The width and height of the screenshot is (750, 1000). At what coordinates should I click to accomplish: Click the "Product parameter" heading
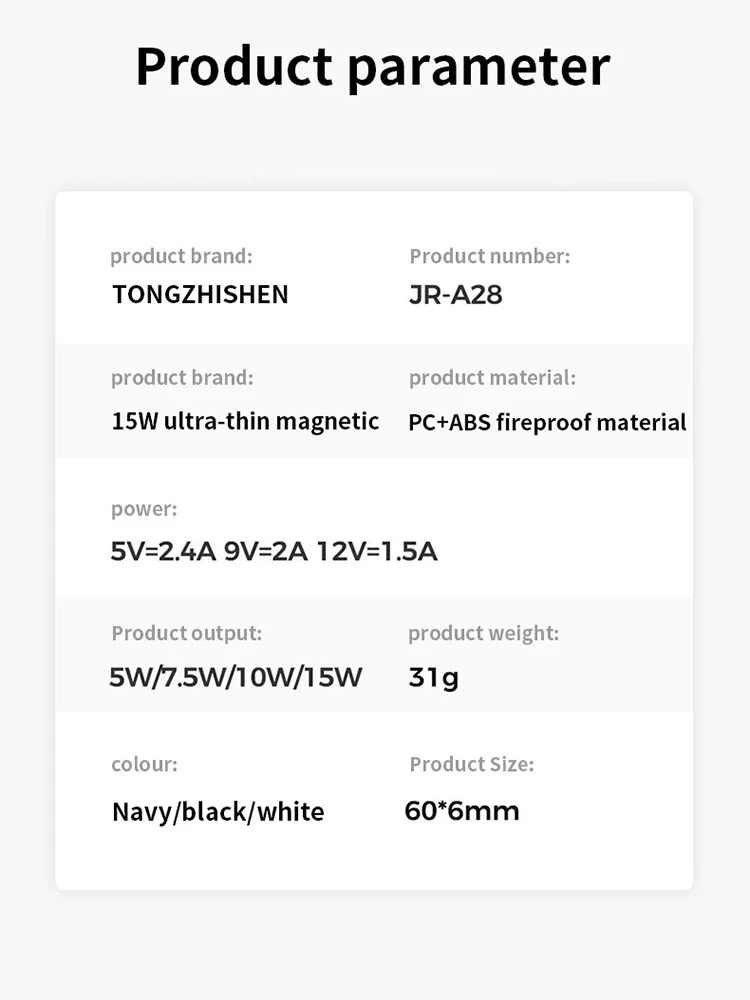372,66
